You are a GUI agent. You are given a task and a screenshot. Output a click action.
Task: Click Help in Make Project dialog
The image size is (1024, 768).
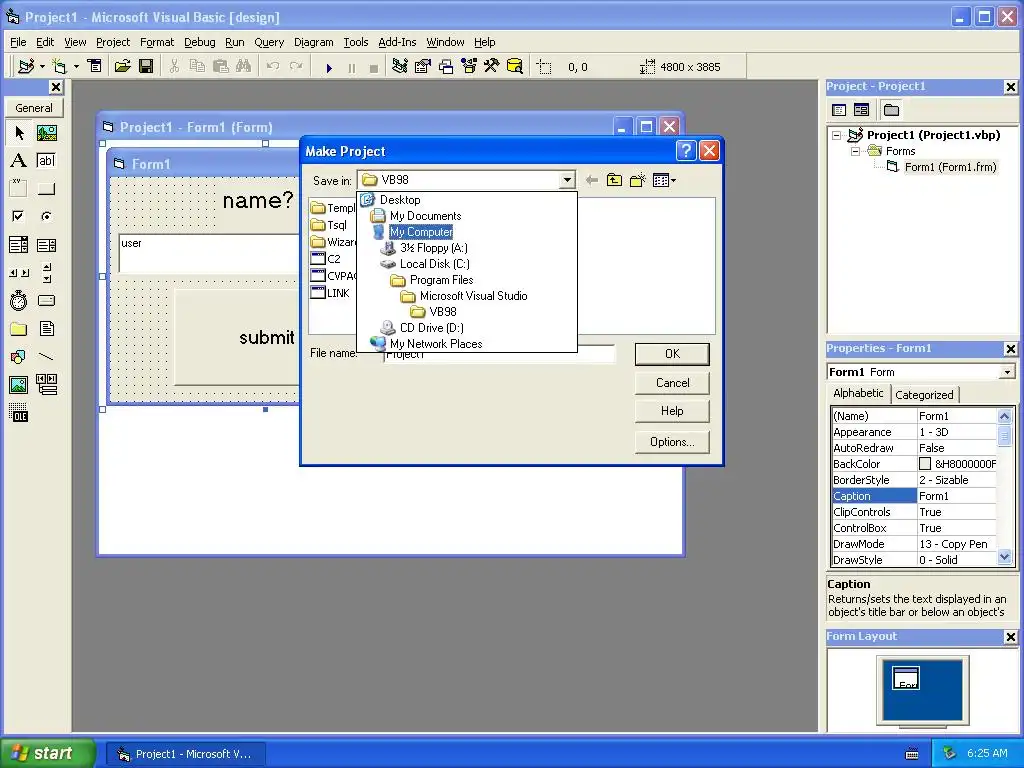[672, 411]
